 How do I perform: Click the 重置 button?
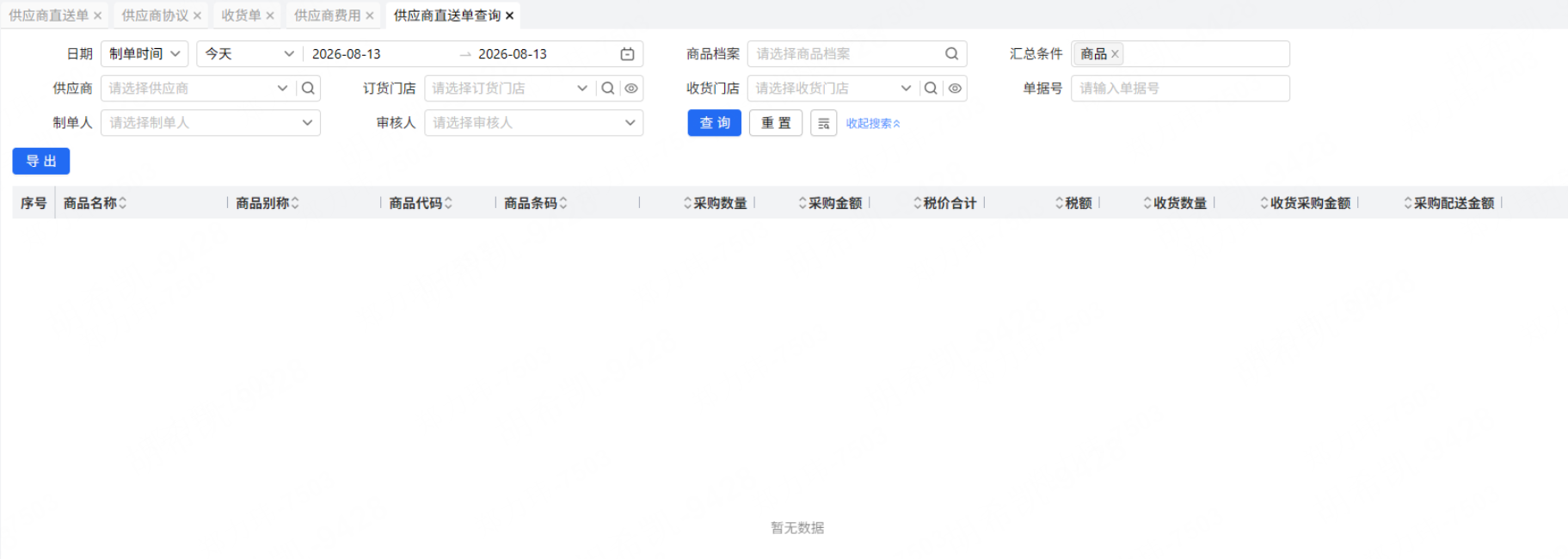click(776, 123)
